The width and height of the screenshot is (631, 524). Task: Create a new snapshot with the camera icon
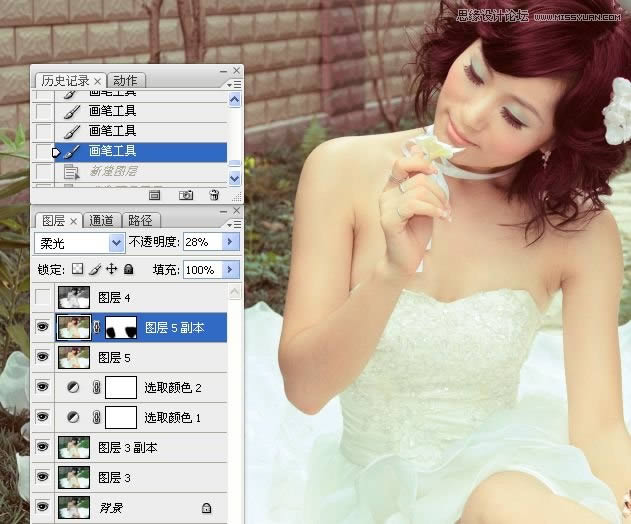pyautogui.click(x=185, y=195)
